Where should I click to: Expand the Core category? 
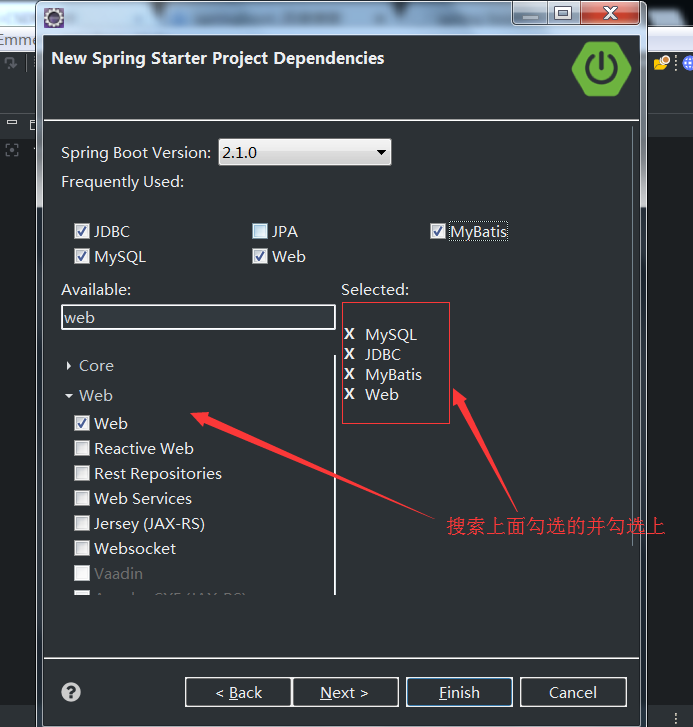[x=69, y=366]
